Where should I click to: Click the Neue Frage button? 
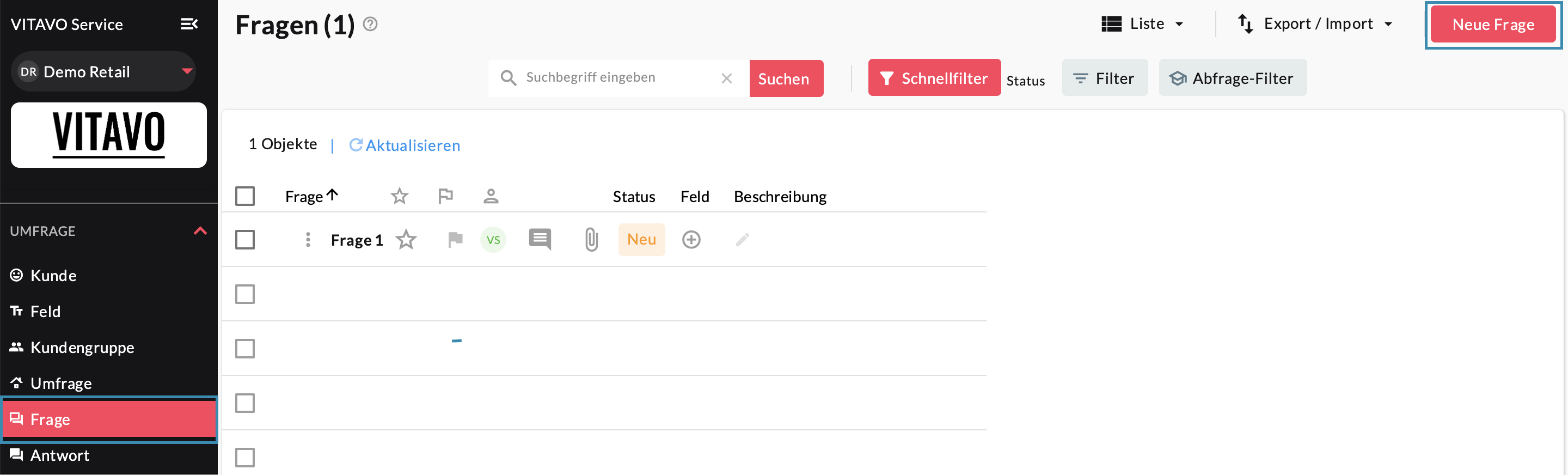click(1492, 25)
